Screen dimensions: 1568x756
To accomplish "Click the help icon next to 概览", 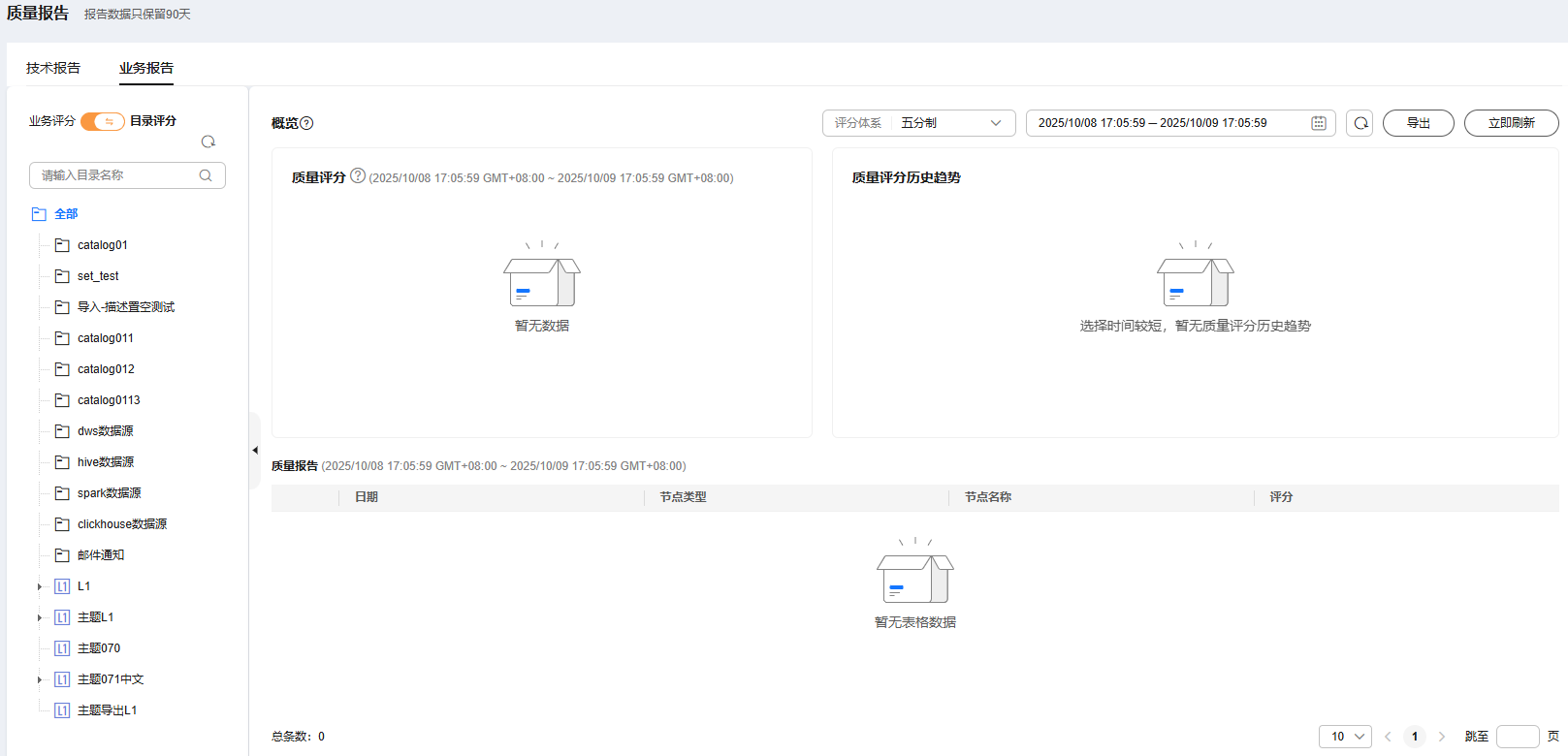I will pyautogui.click(x=307, y=123).
